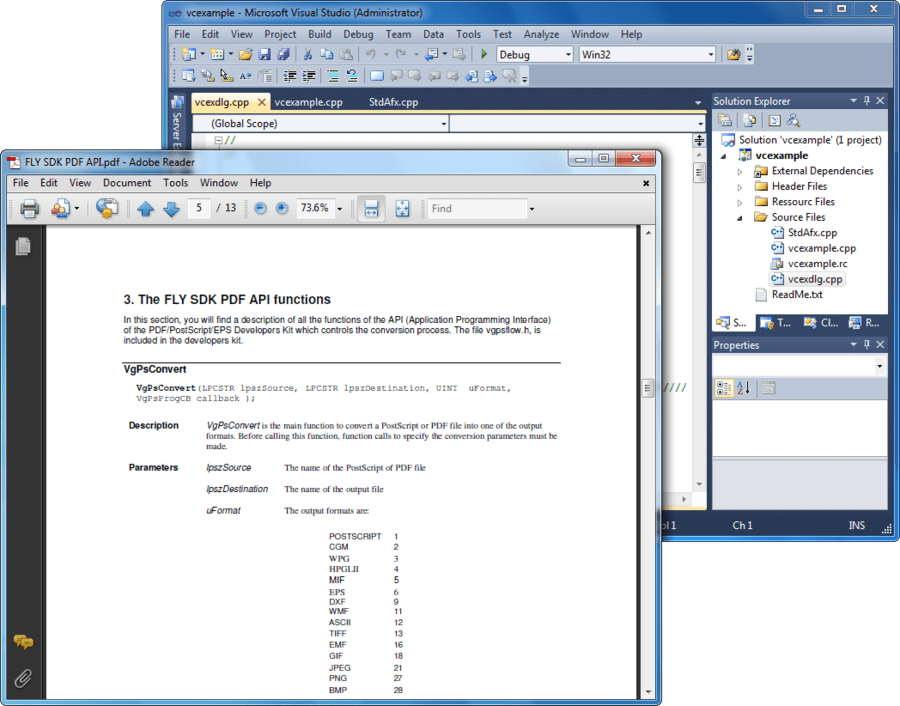Screen dimensions: 900x706
Task: Toggle Categorized view in Properties panel
Action: pyautogui.click(x=724, y=389)
